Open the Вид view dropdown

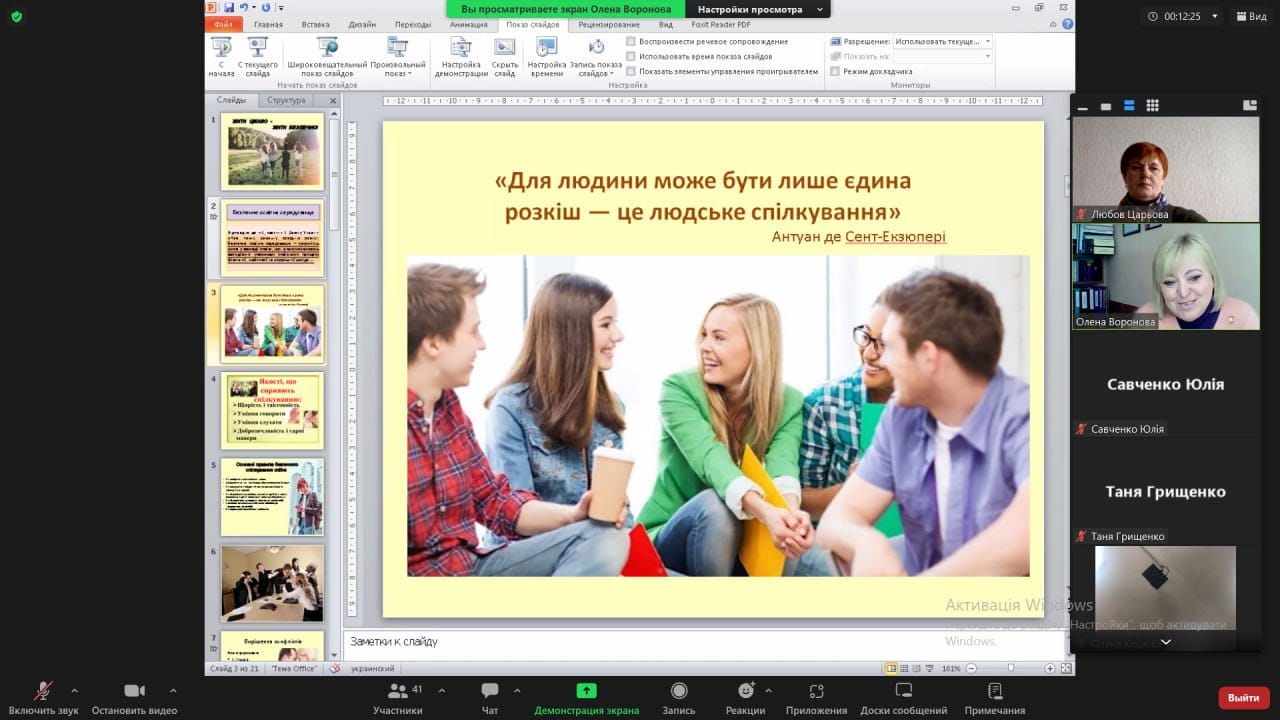[x=1250, y=16]
